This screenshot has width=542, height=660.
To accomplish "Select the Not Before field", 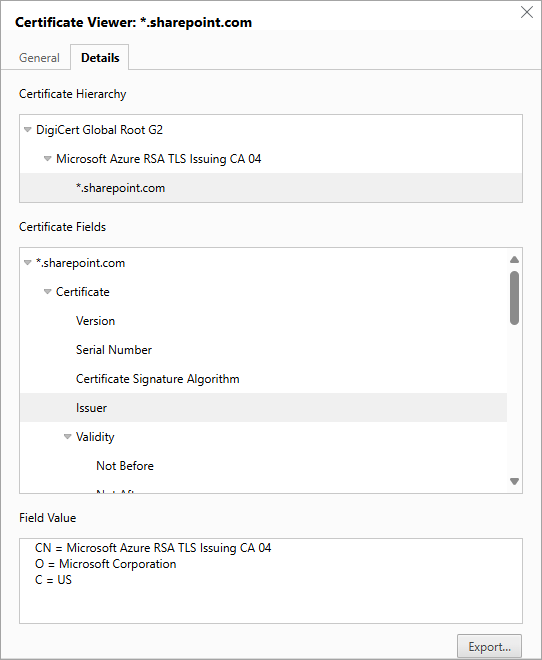I will tap(263, 466).
